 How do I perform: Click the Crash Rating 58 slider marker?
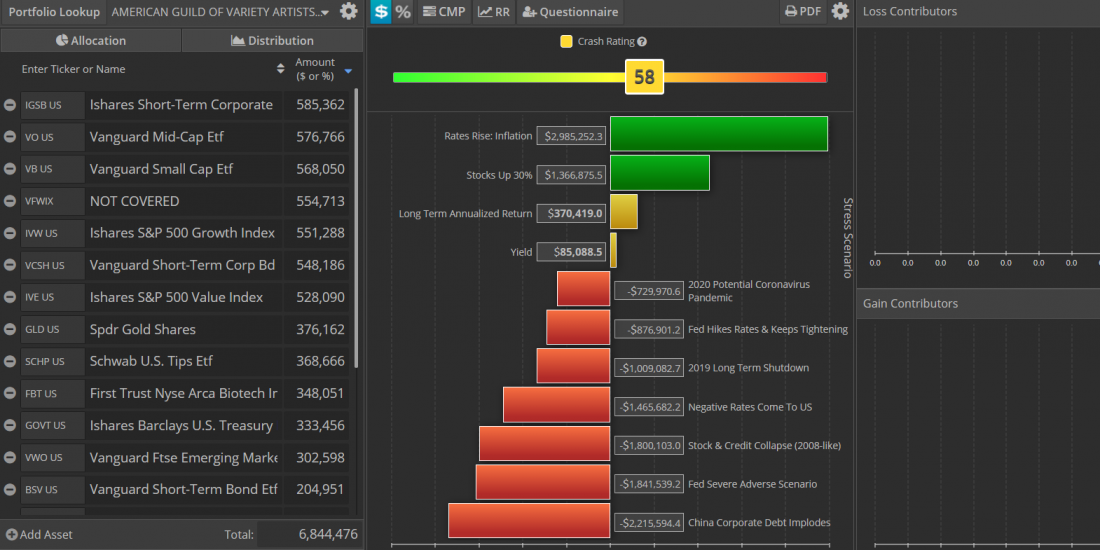pyautogui.click(x=644, y=77)
